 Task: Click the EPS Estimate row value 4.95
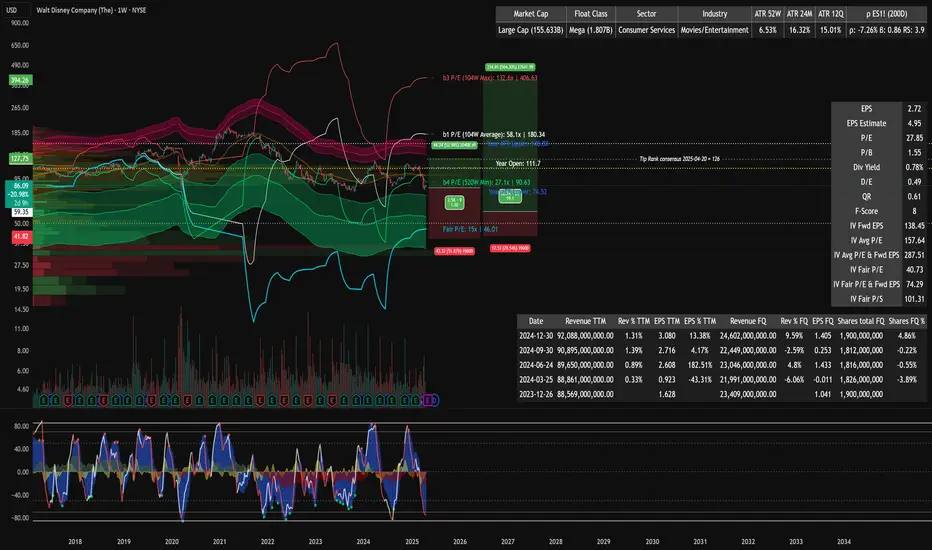coord(914,123)
